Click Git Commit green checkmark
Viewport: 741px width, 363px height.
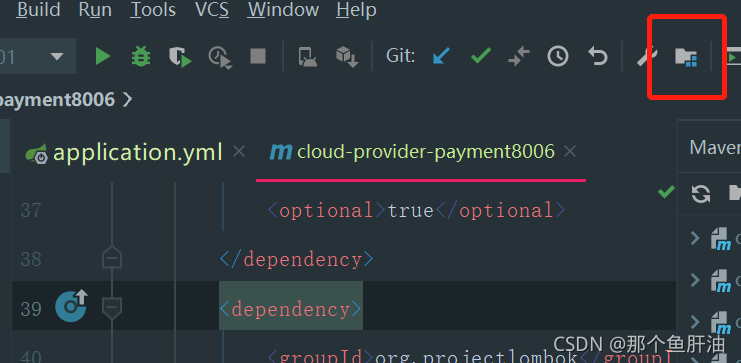click(481, 56)
